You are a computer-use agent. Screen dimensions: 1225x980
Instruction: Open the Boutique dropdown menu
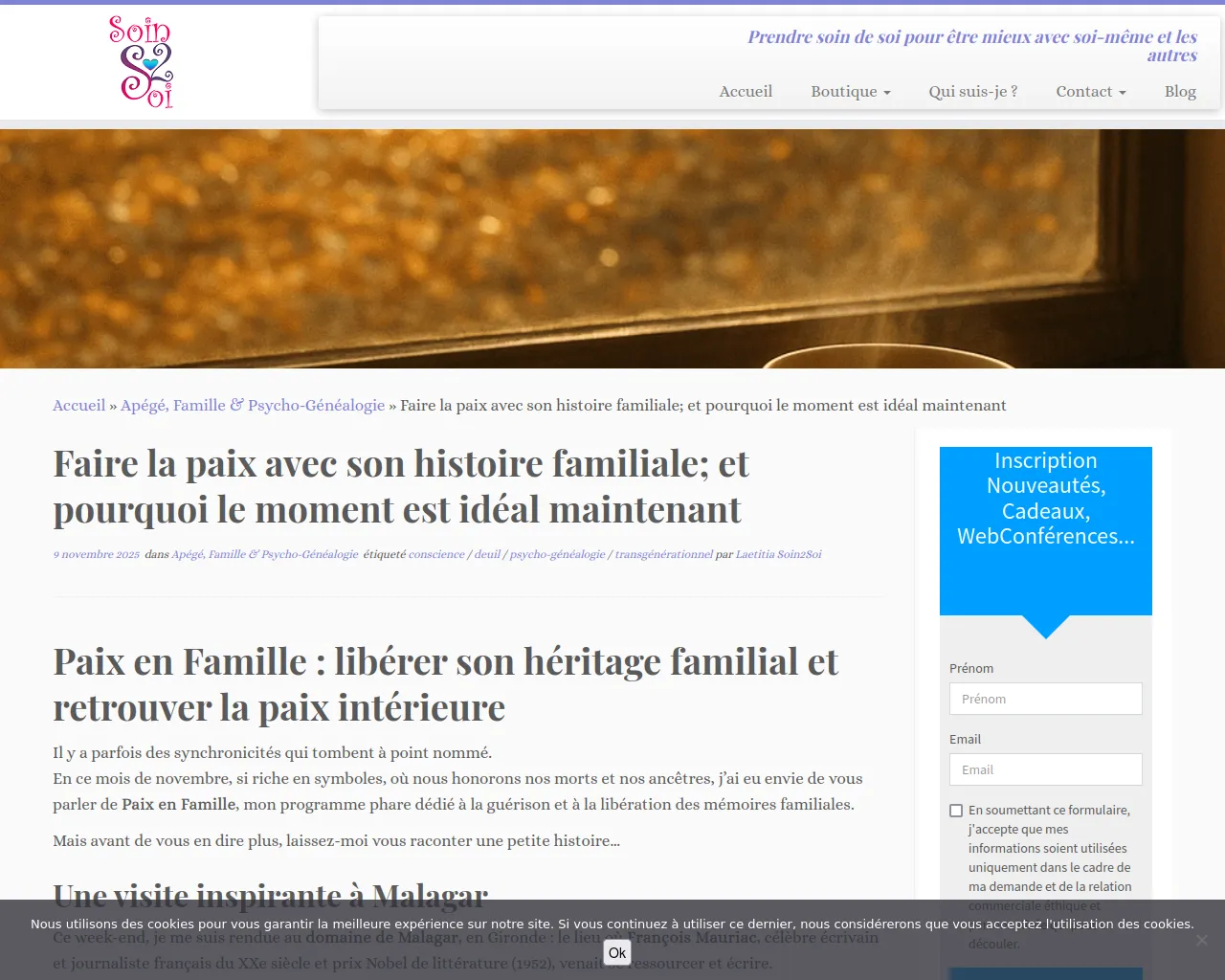click(850, 91)
